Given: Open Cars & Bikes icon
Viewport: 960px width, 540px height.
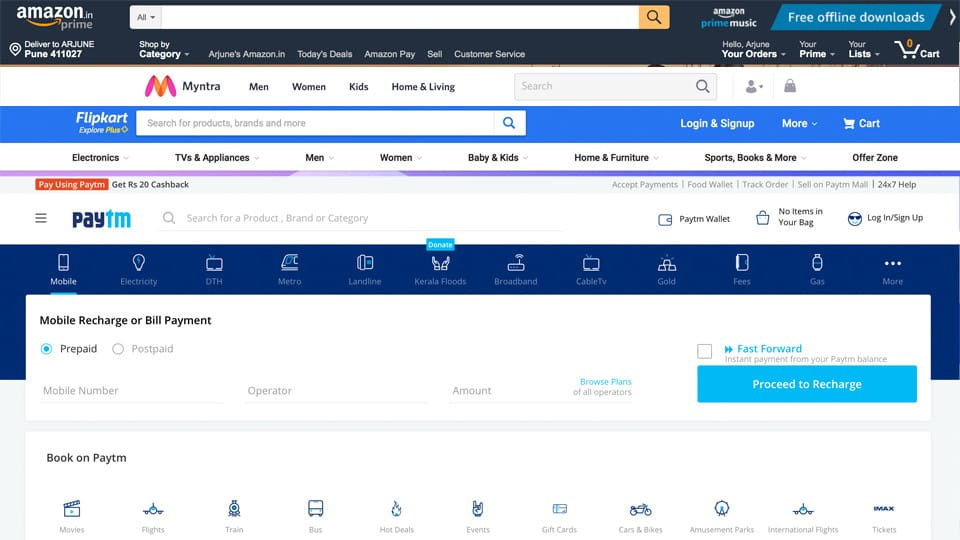Looking at the screenshot, I should click(x=640, y=509).
